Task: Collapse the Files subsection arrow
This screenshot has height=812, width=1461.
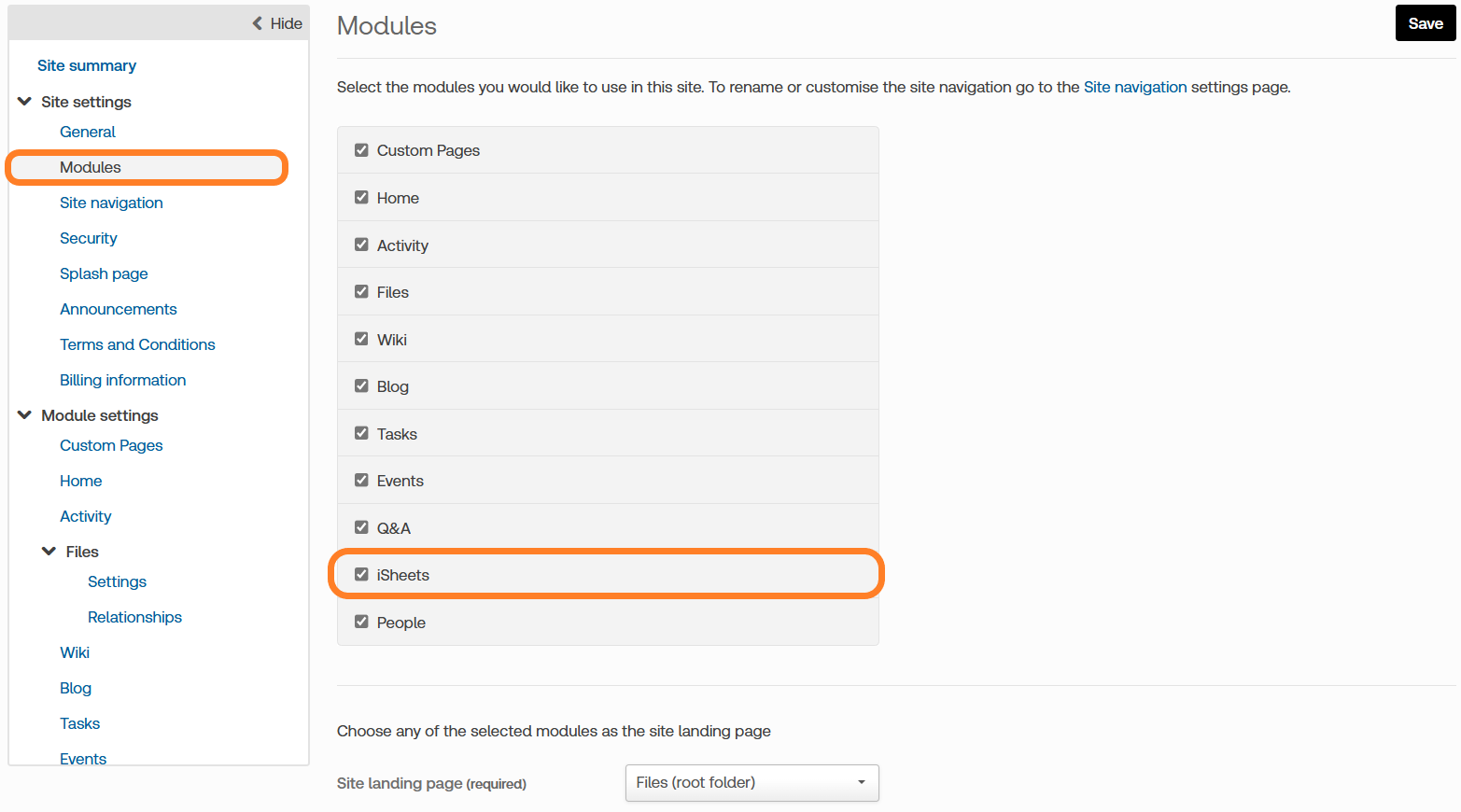Action: coord(49,552)
